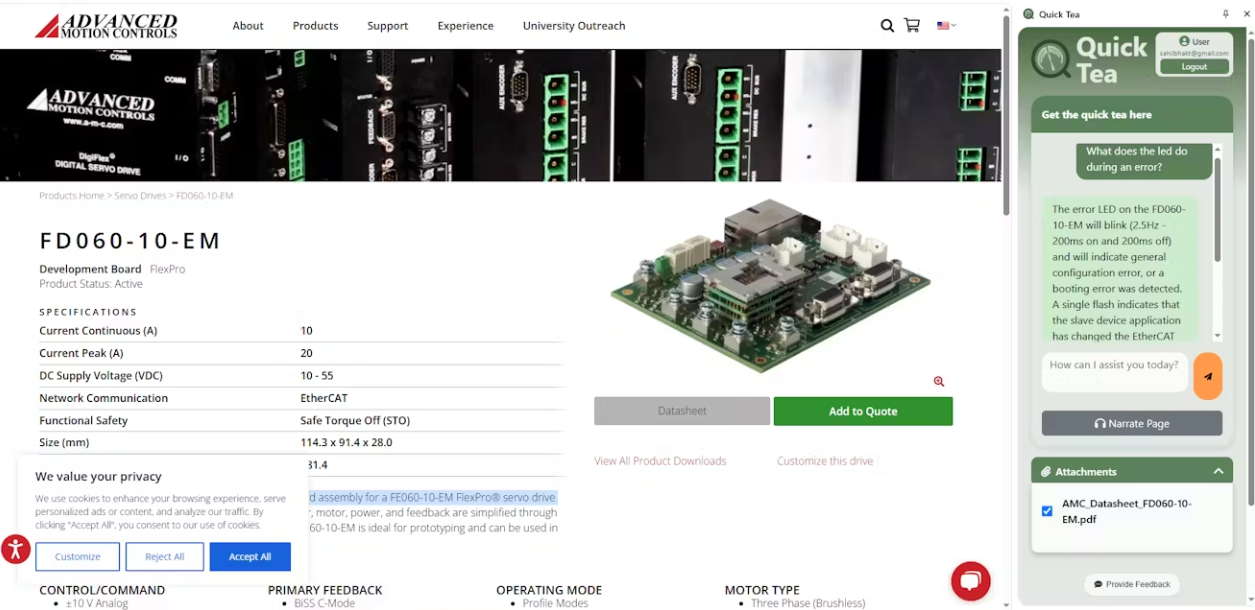
Task: Click the FD060-10-EM product board image
Action: click(x=770, y=284)
